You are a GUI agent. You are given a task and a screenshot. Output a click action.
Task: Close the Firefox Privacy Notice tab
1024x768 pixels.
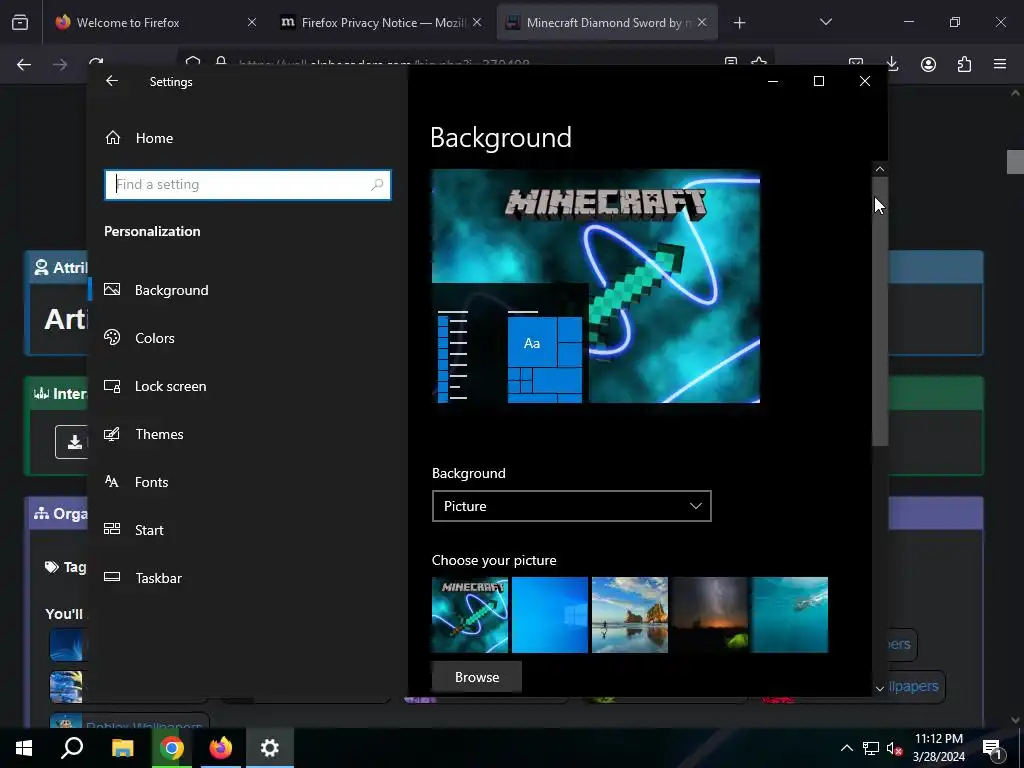click(477, 22)
